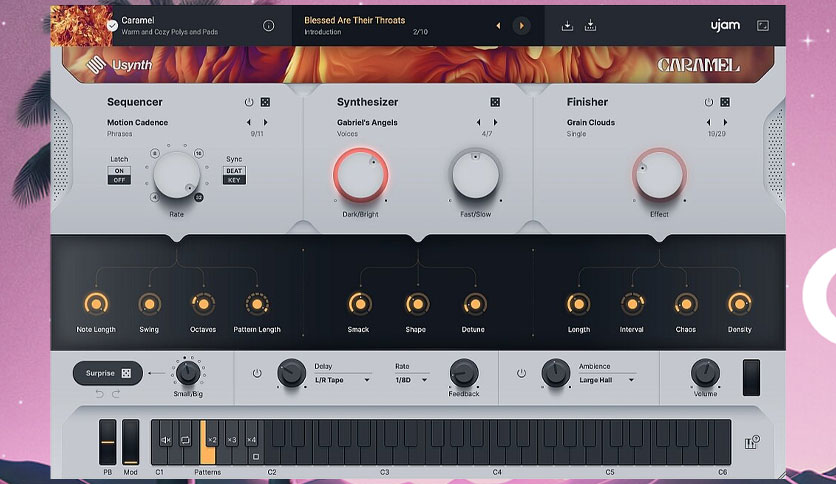
Task: Toggle the Delay power button
Action: pos(257,373)
